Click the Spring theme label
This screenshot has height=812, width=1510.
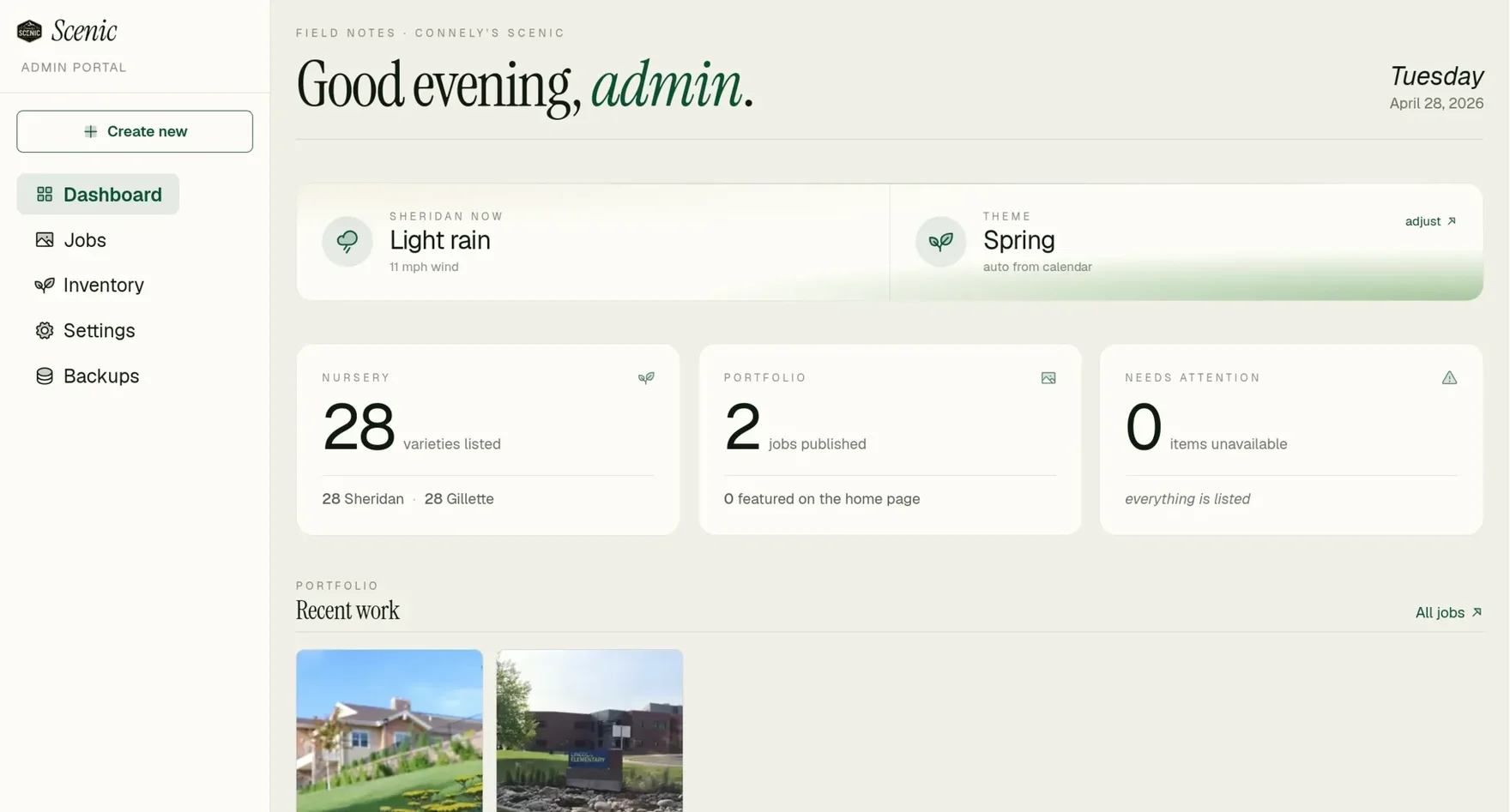pyautogui.click(x=1018, y=240)
